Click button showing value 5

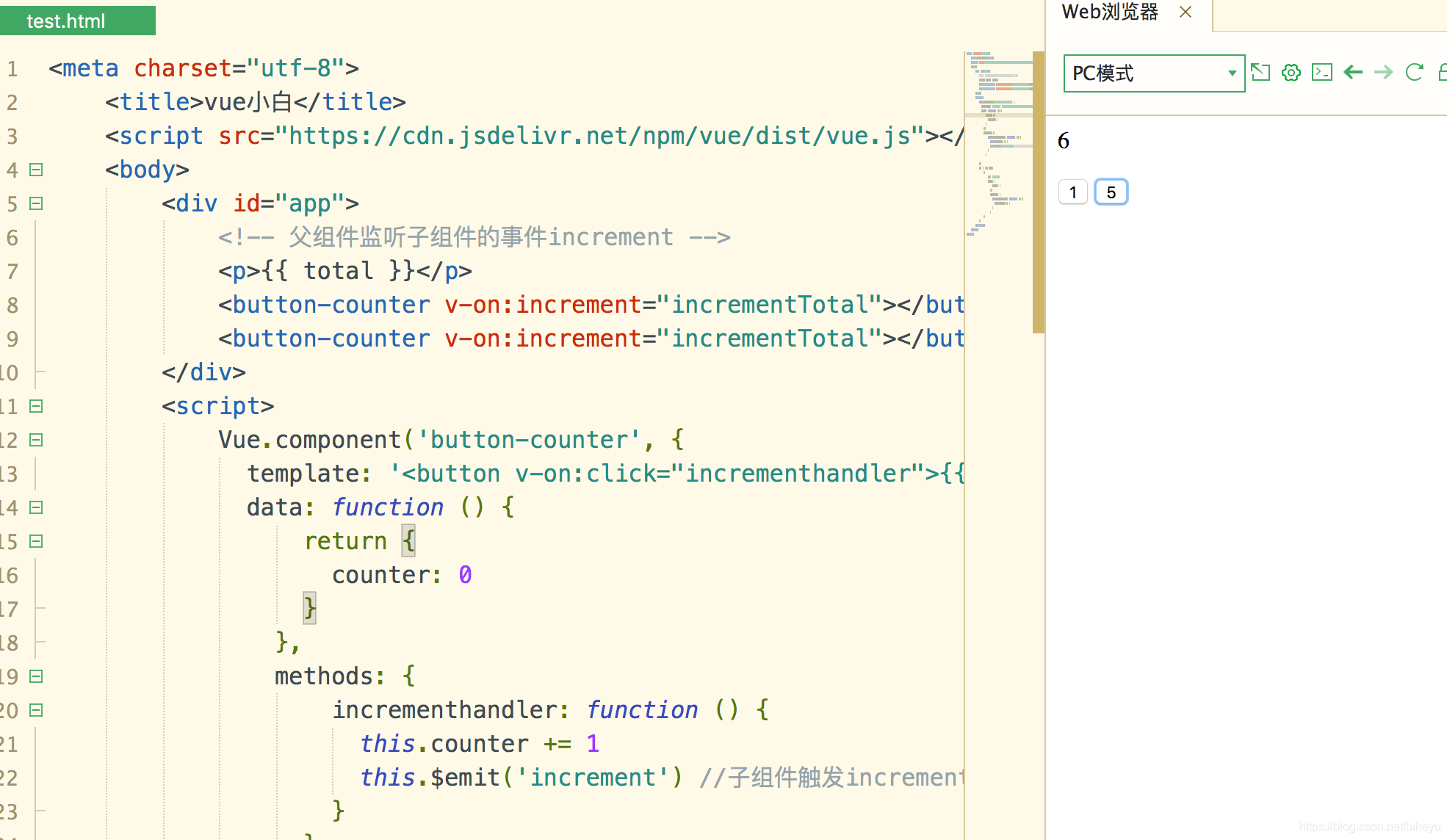1111,191
